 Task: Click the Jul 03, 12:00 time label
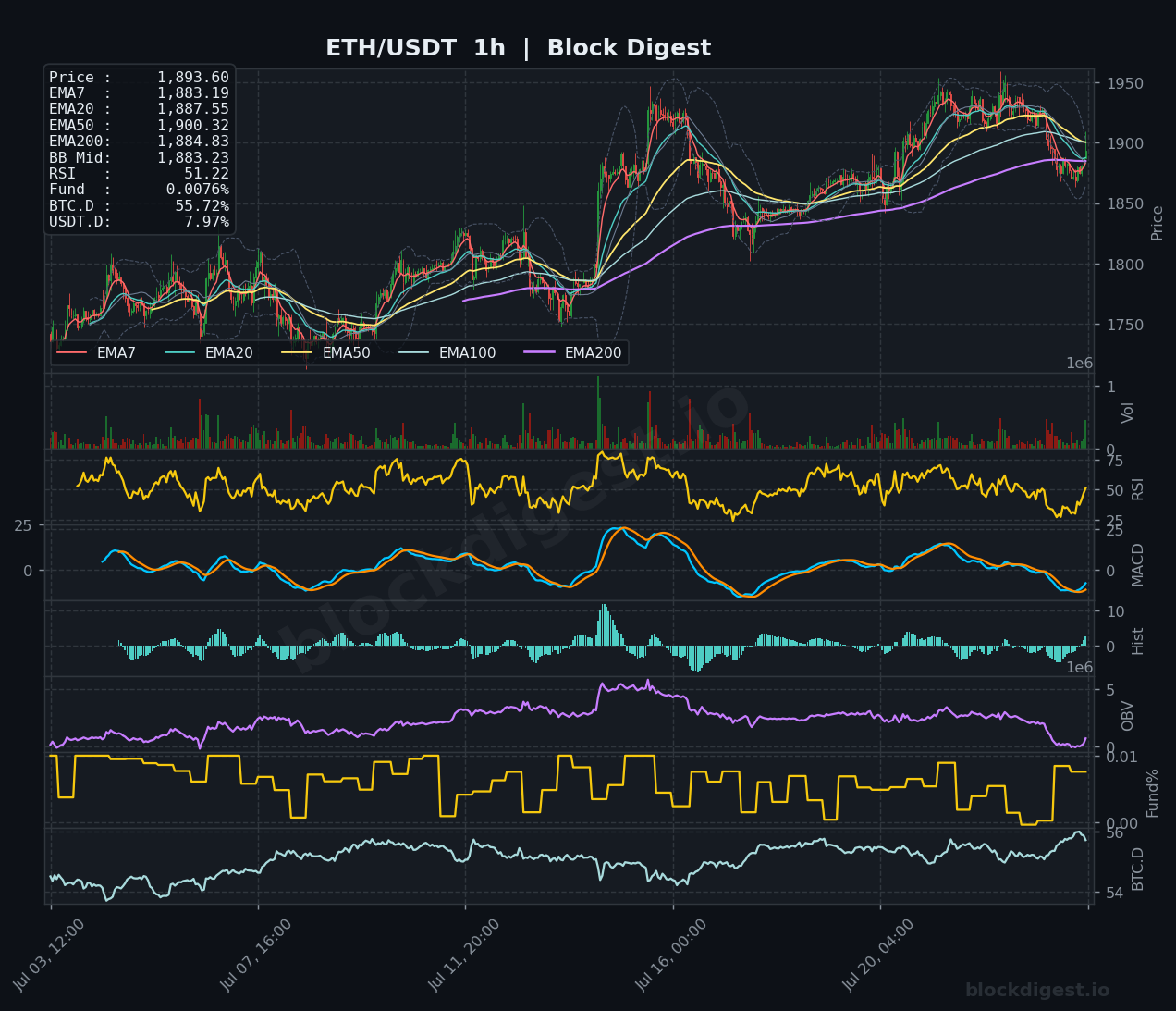point(50,956)
